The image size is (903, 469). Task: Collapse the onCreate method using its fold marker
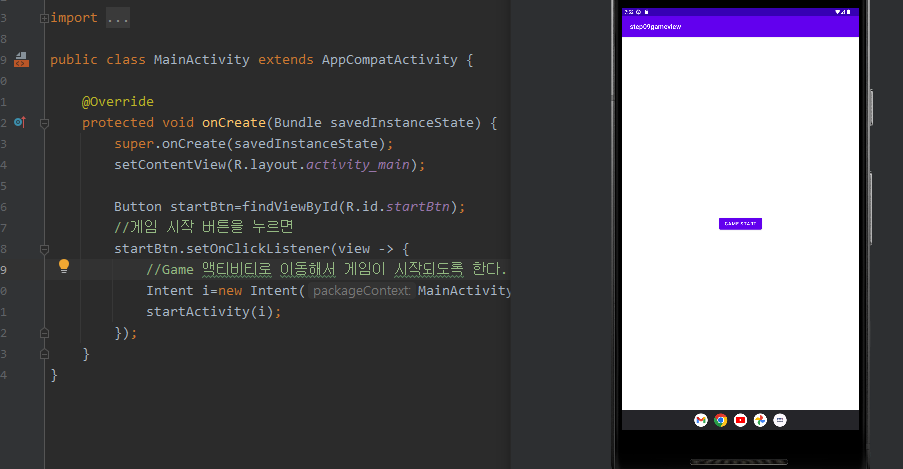point(44,123)
